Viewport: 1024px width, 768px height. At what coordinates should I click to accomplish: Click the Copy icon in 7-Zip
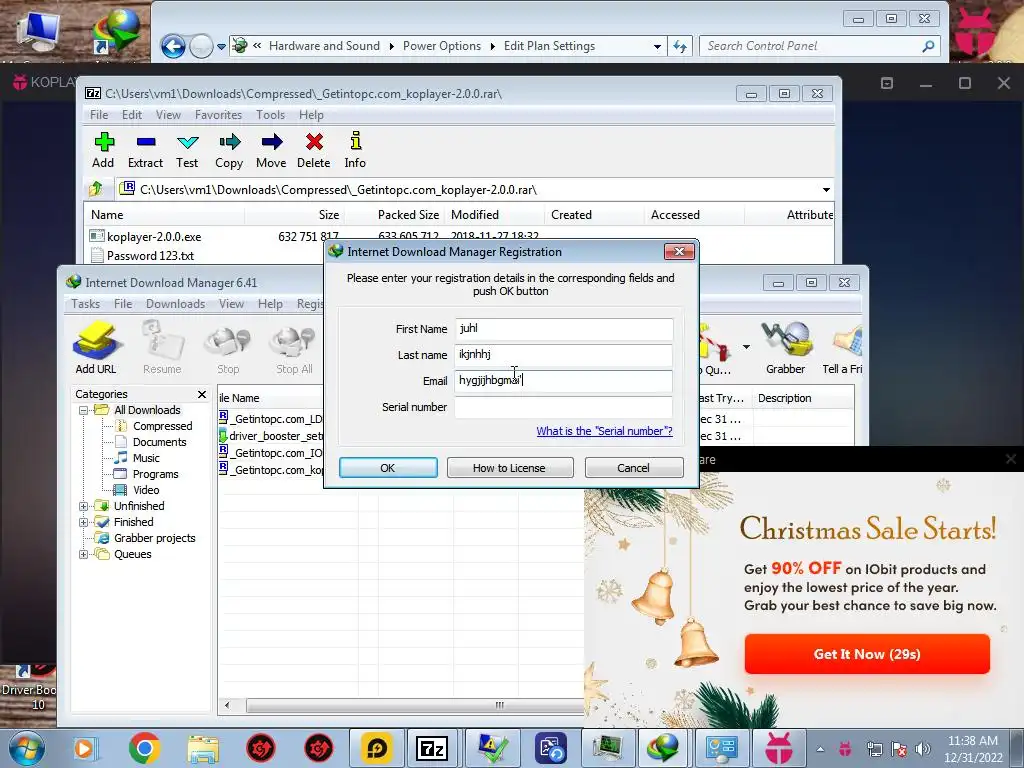click(229, 150)
